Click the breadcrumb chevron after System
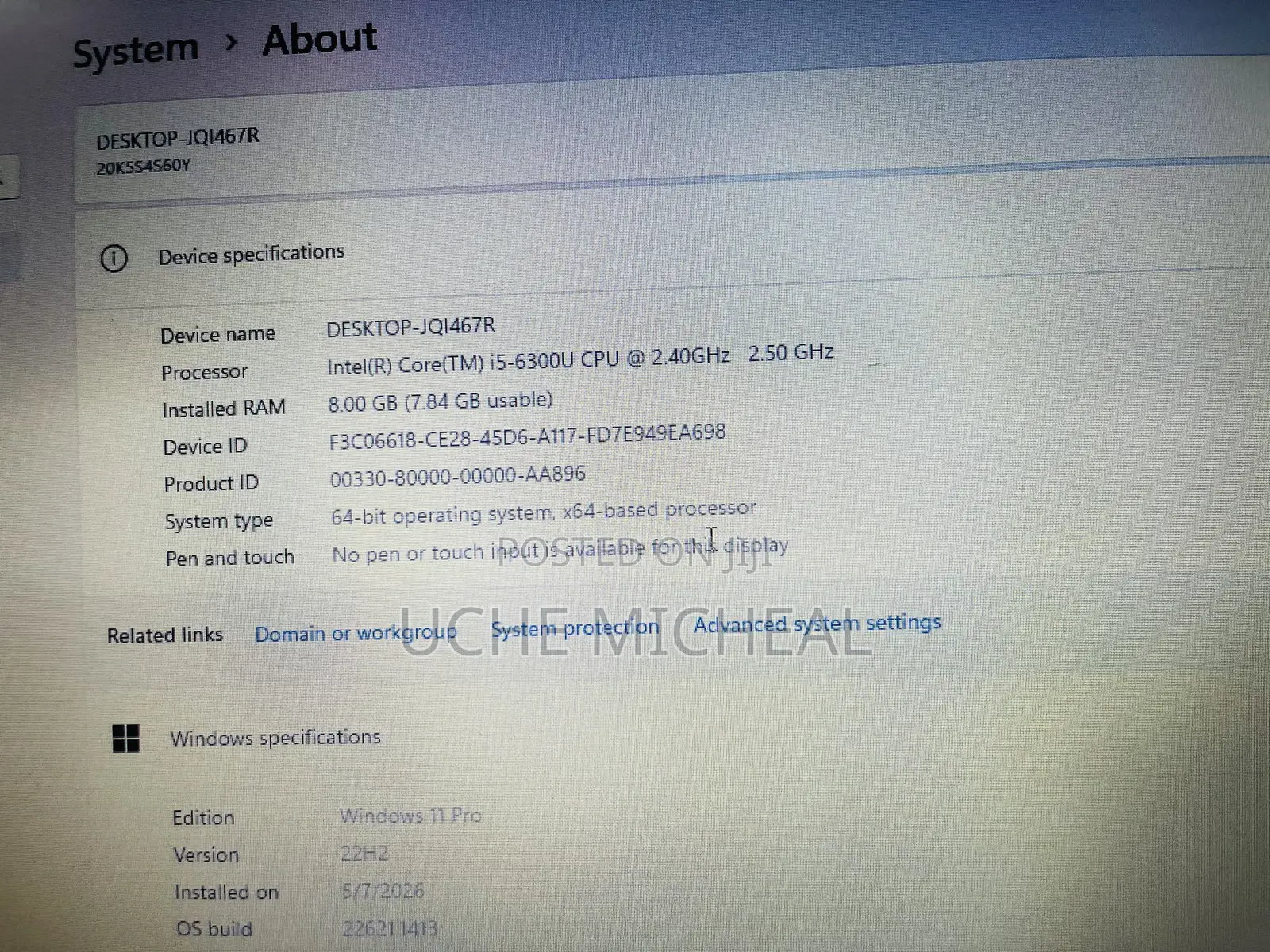The image size is (1270, 952). point(230,43)
